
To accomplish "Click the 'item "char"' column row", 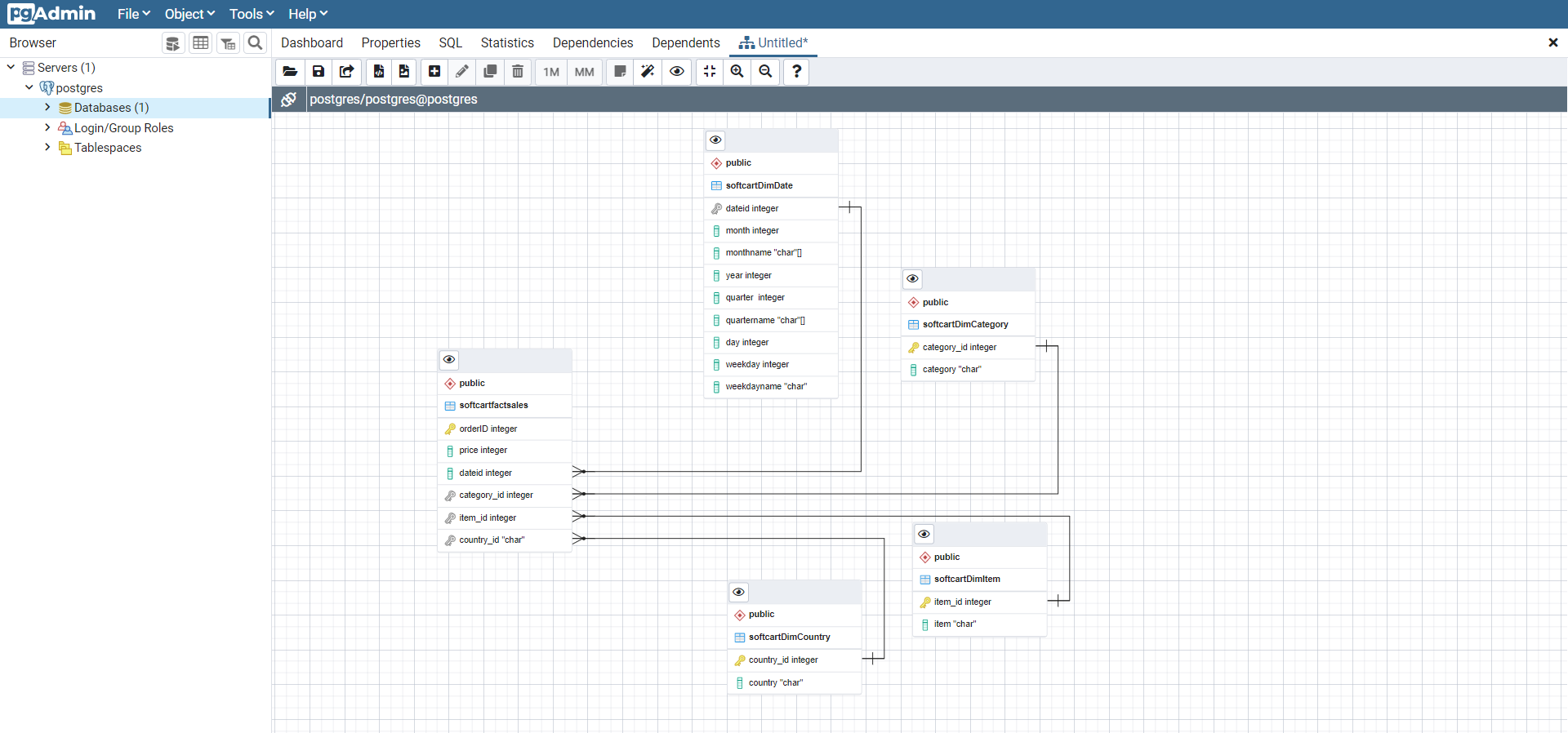I will 980,624.
